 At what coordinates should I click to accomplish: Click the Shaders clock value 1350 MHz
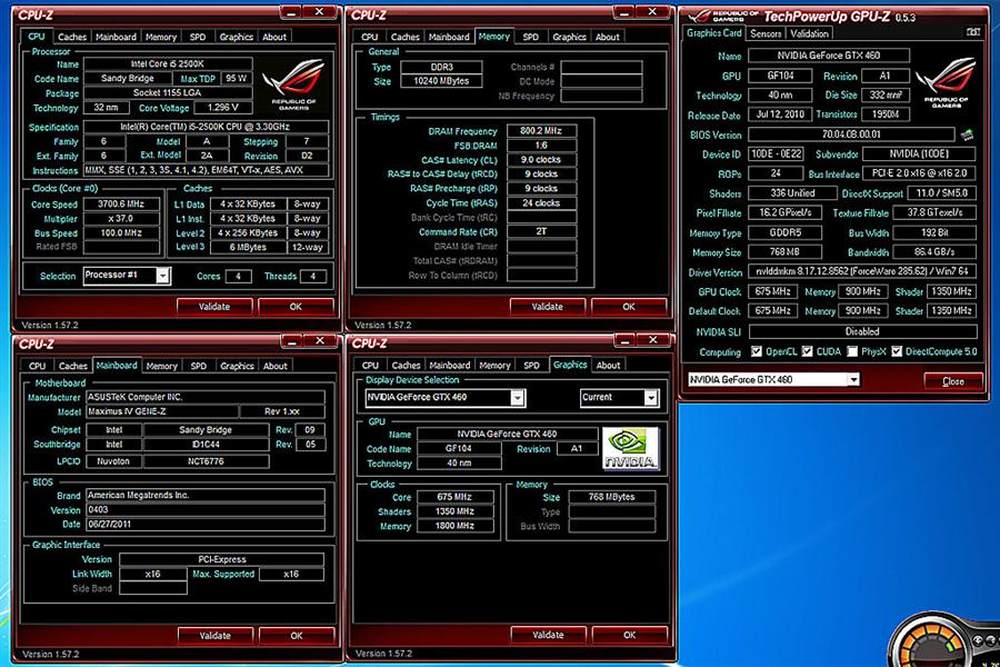point(454,511)
